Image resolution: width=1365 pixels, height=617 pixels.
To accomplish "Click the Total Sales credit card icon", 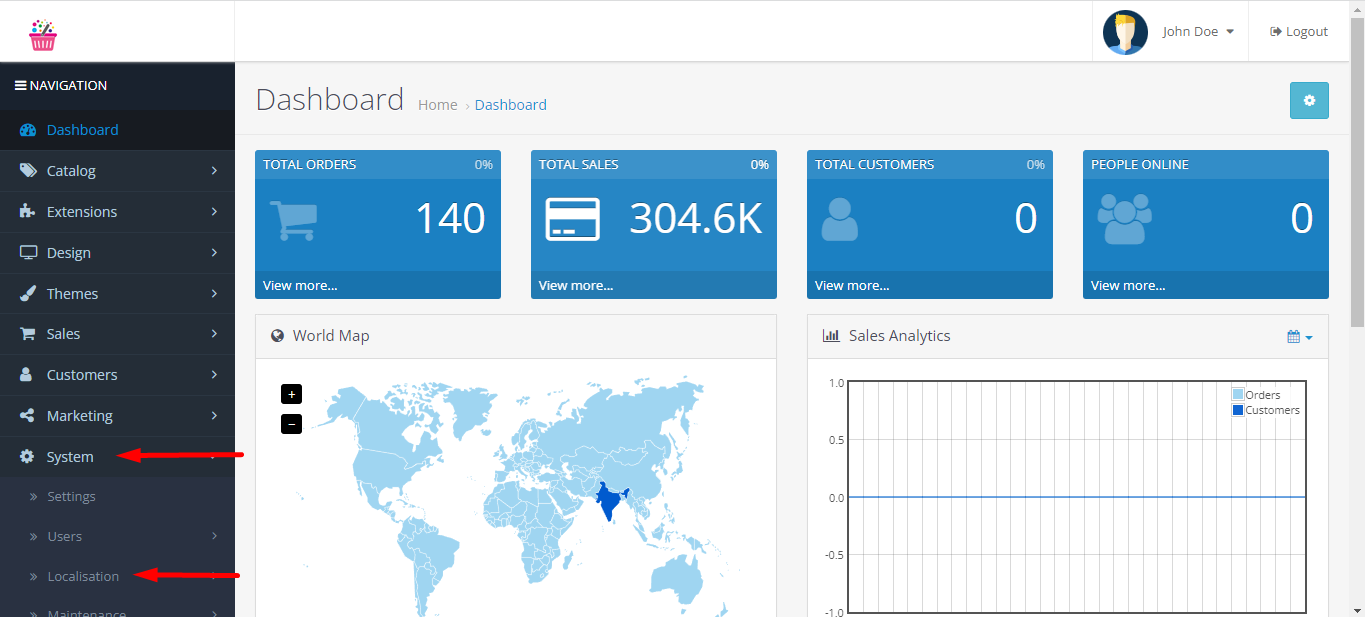I will 572,219.
